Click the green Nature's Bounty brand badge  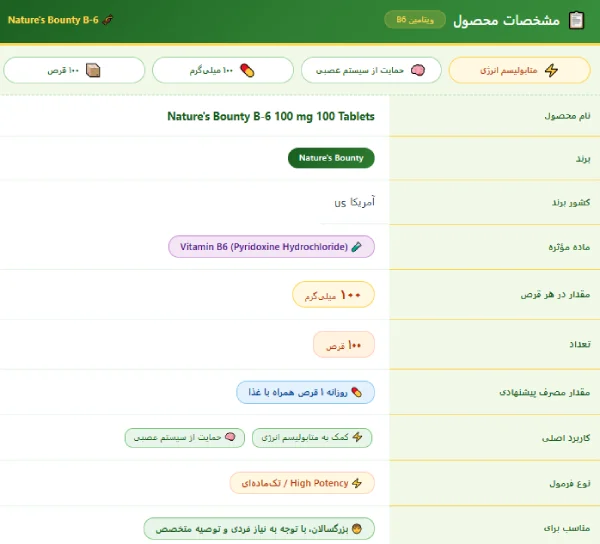point(331,158)
